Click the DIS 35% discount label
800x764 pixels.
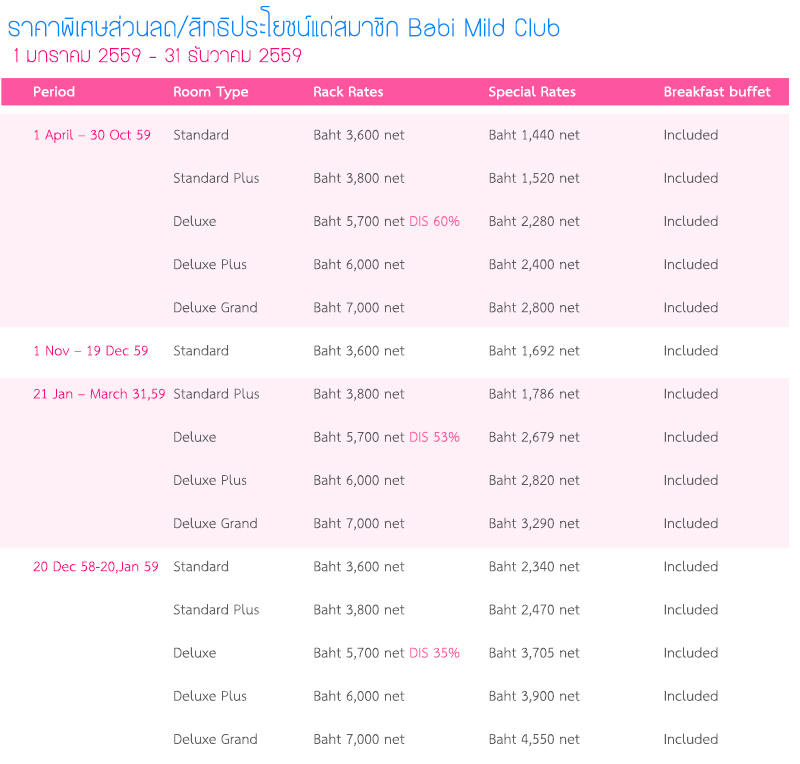[x=434, y=654]
